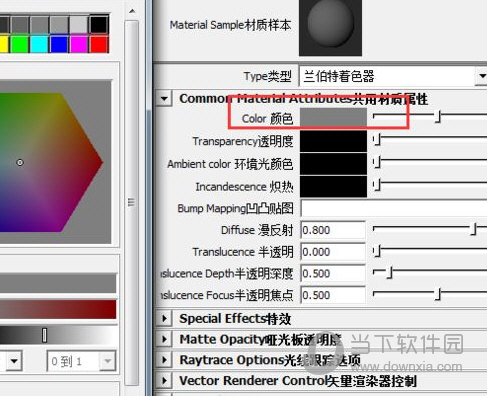Pick the lightest gray palette swatch

coord(79,24)
